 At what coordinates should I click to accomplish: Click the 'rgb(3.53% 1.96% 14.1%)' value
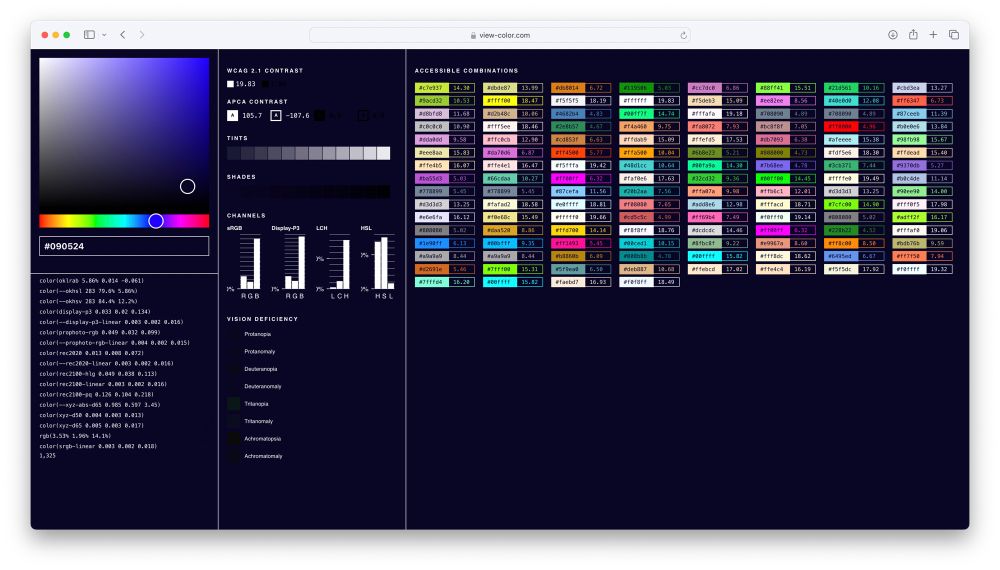coord(75,435)
